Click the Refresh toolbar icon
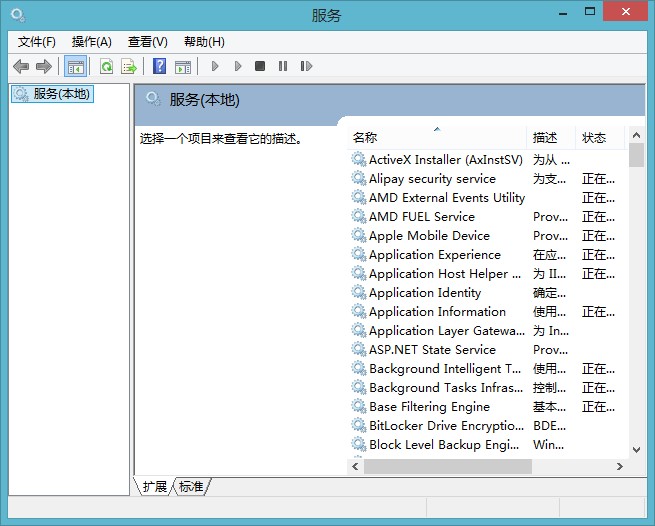This screenshot has width=655, height=526. tap(107, 66)
